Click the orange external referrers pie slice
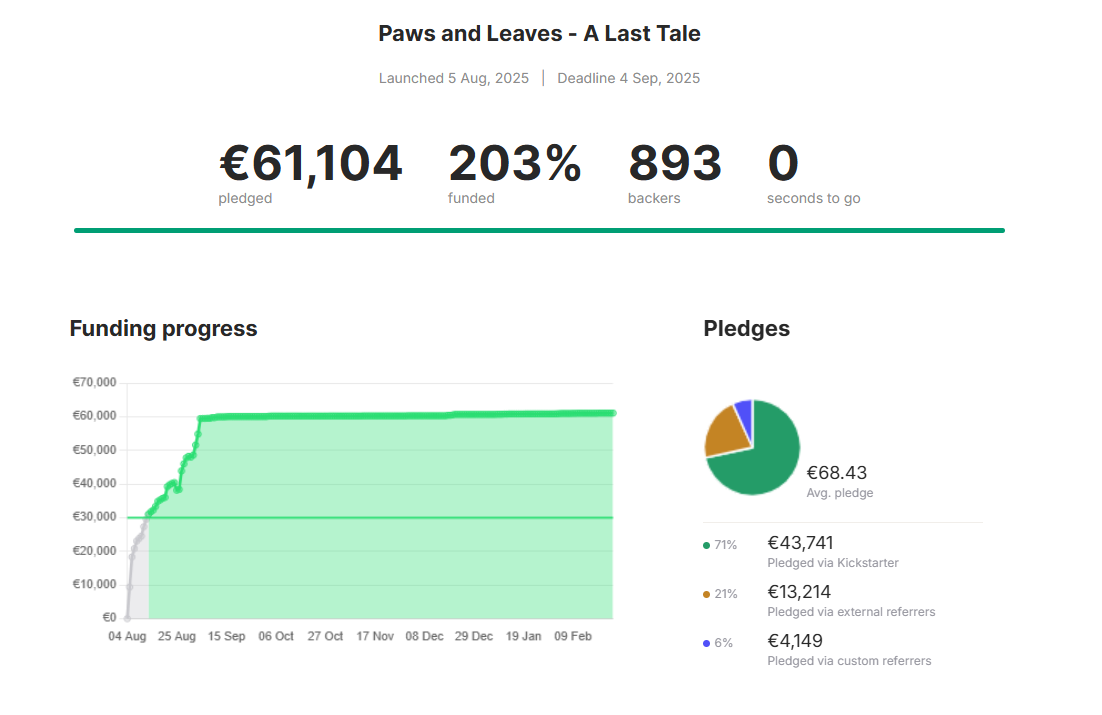Viewport: 1102px width, 715px height. point(728,432)
